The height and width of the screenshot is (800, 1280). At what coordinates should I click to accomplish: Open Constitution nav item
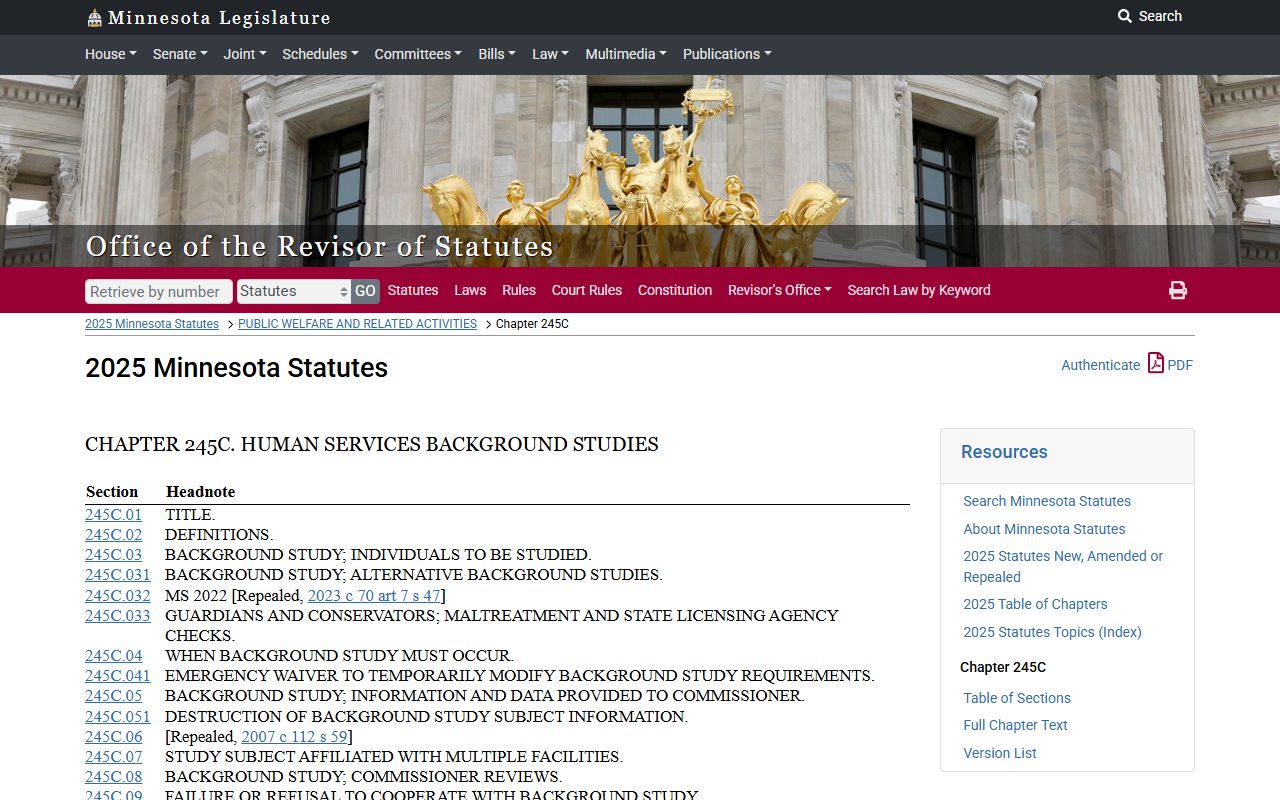pyautogui.click(x=675, y=290)
